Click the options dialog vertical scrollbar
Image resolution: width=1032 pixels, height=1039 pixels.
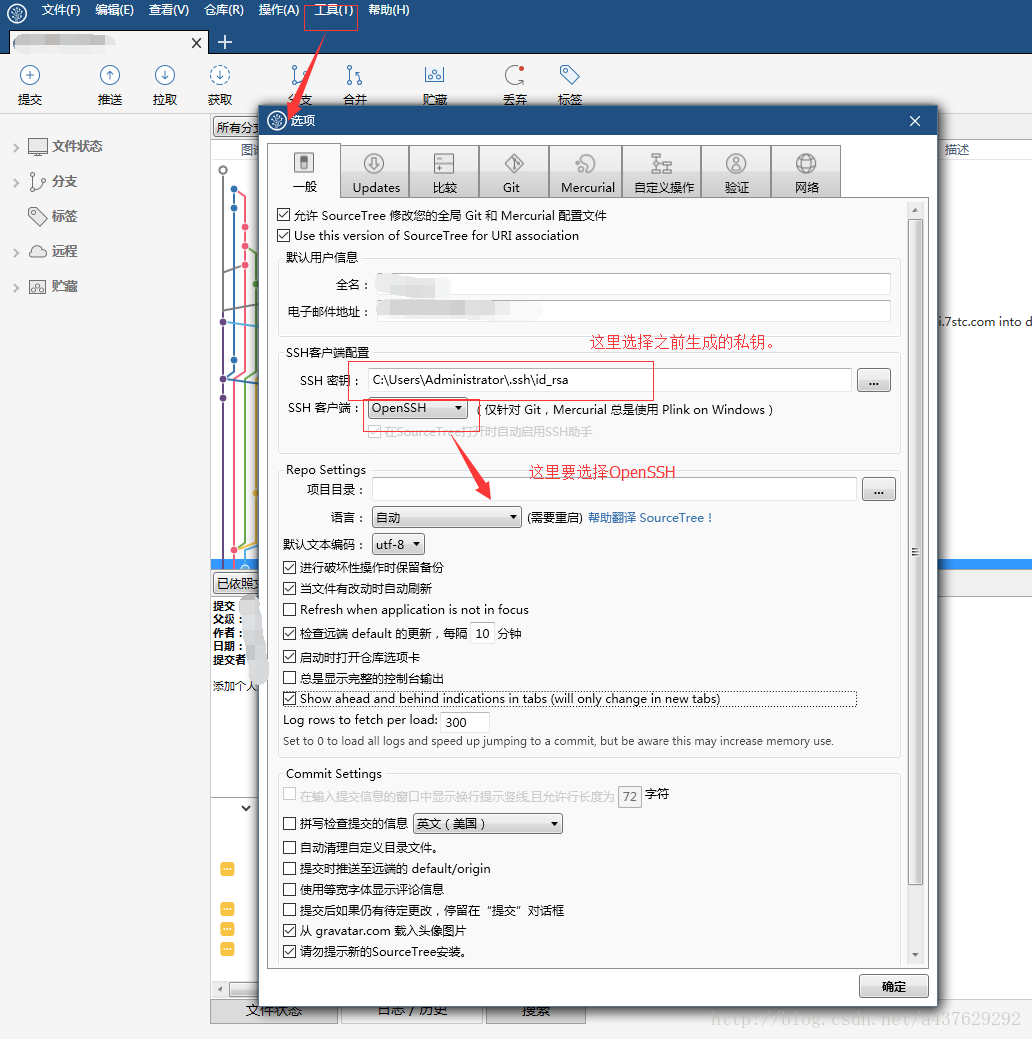[x=915, y=552]
